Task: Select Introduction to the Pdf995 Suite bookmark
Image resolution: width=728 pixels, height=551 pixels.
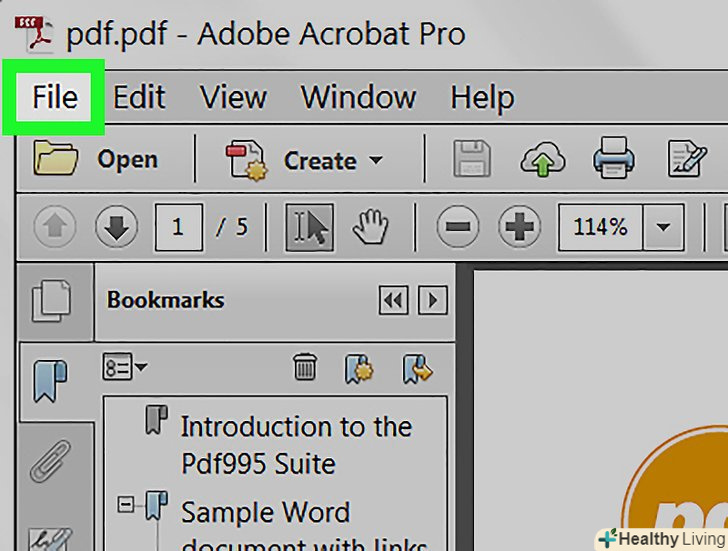Action: 296,445
